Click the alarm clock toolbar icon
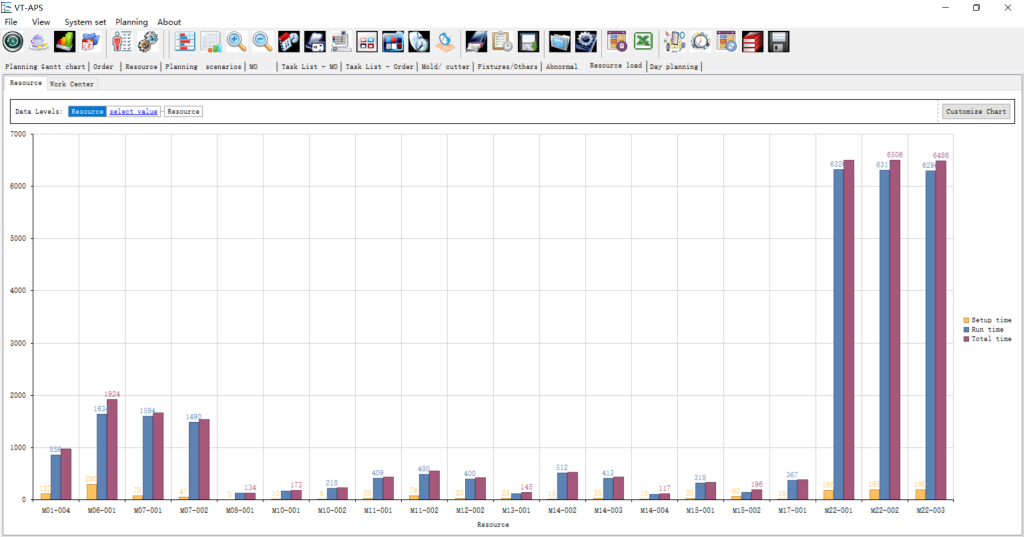This screenshot has width=1024, height=537. tap(700, 41)
